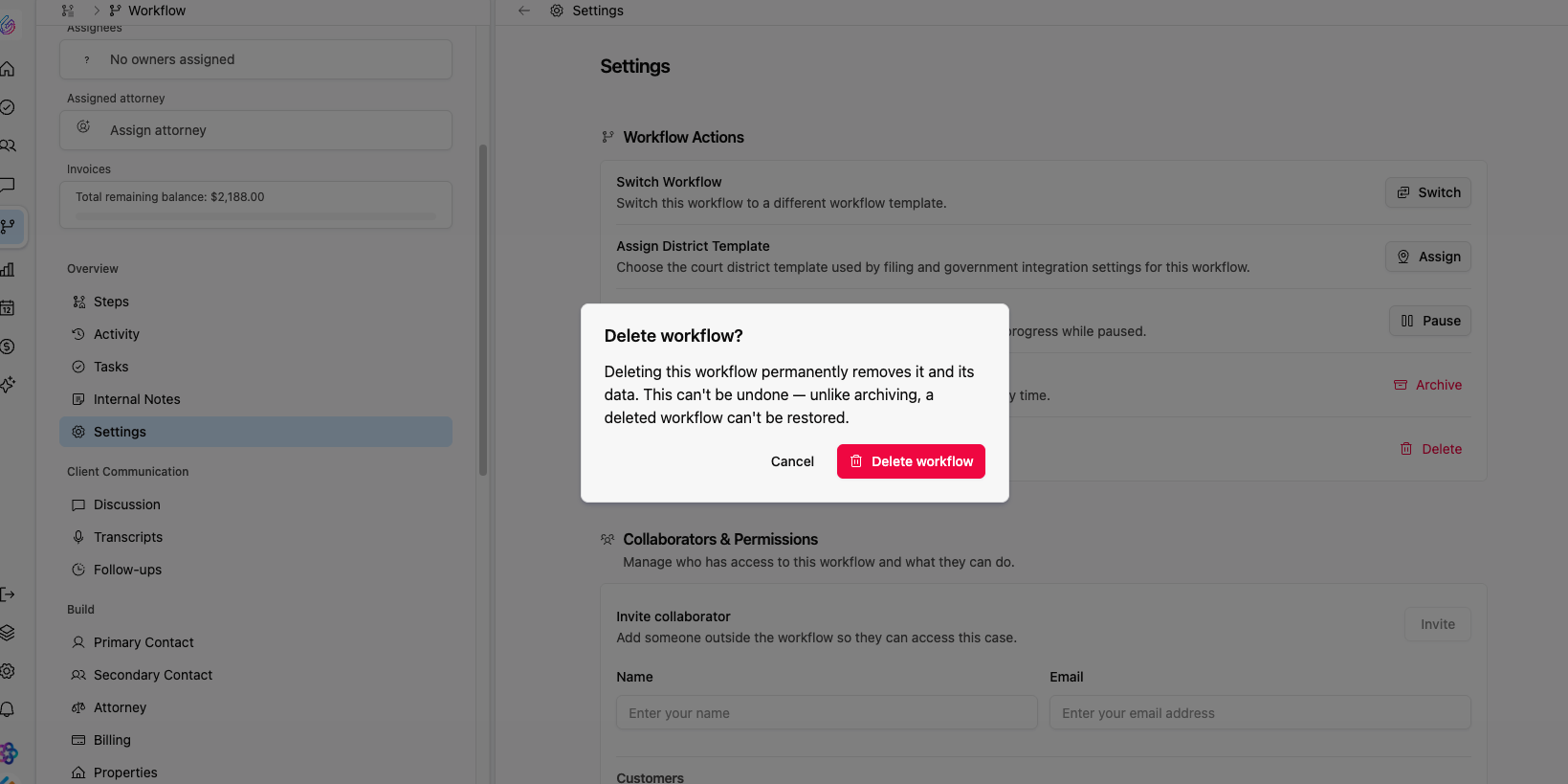This screenshot has width=1568, height=784.
Task: Click the Internal Notes icon
Action: tap(78, 399)
